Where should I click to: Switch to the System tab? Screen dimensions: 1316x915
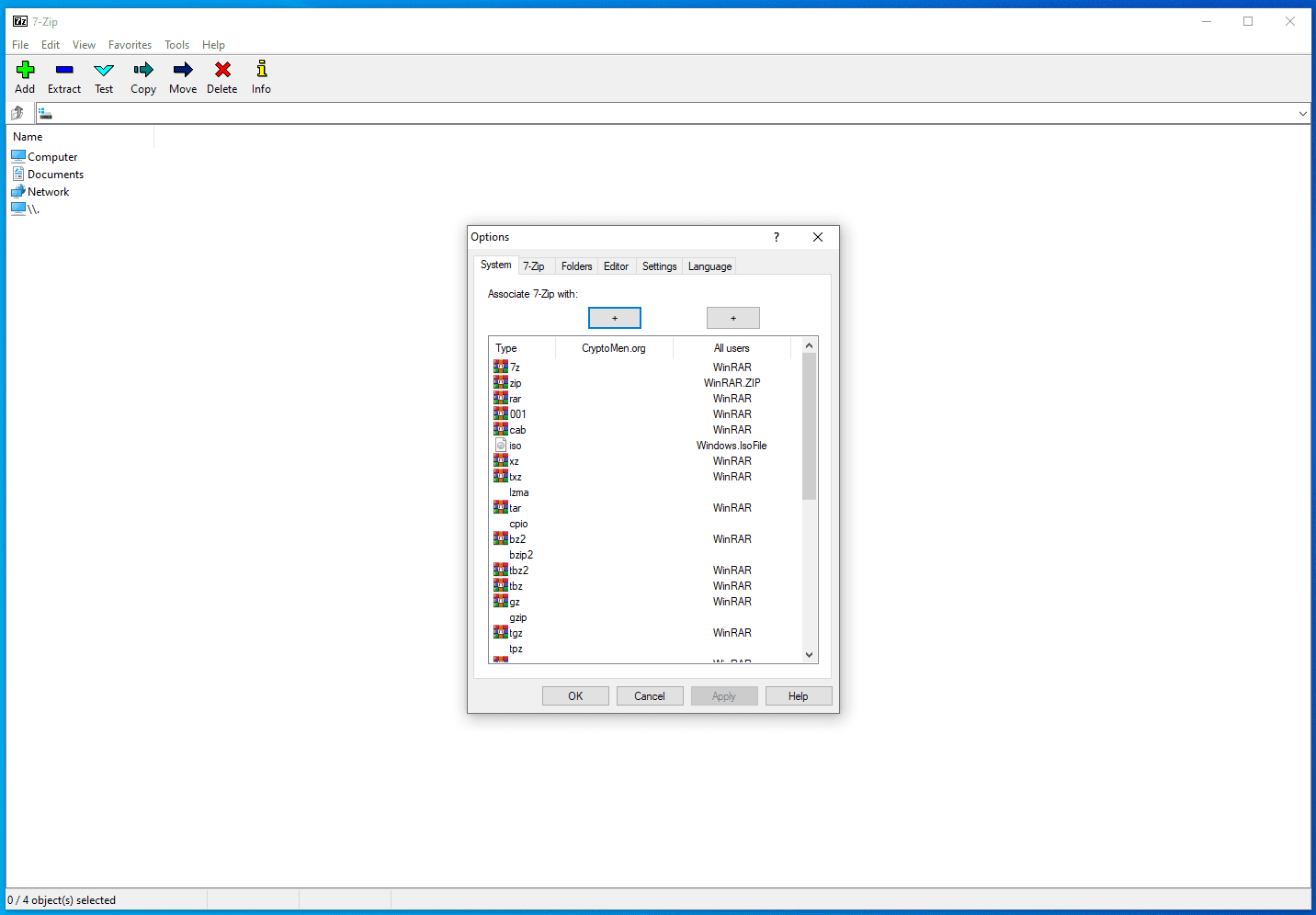(496, 265)
